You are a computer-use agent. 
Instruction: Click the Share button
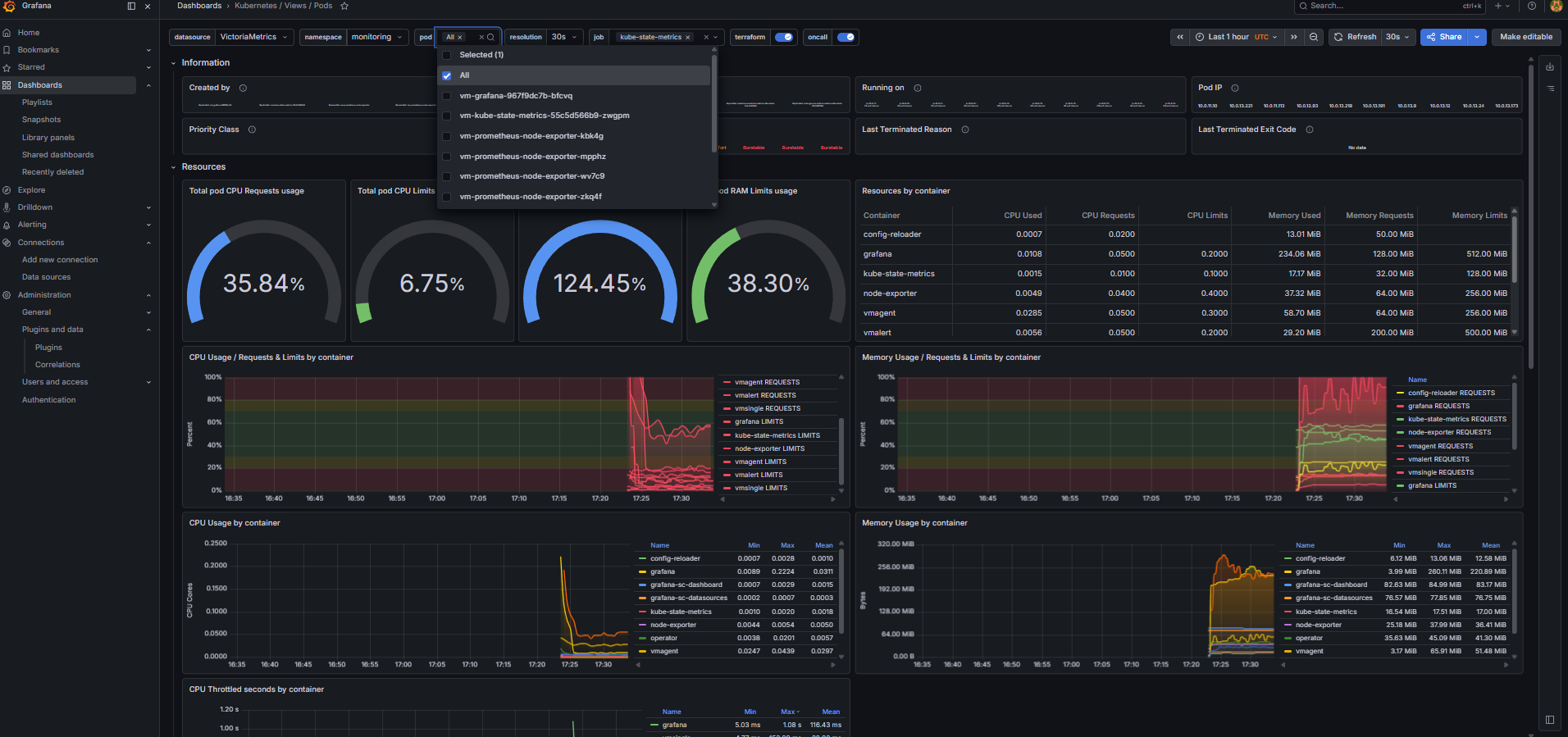click(x=1444, y=37)
